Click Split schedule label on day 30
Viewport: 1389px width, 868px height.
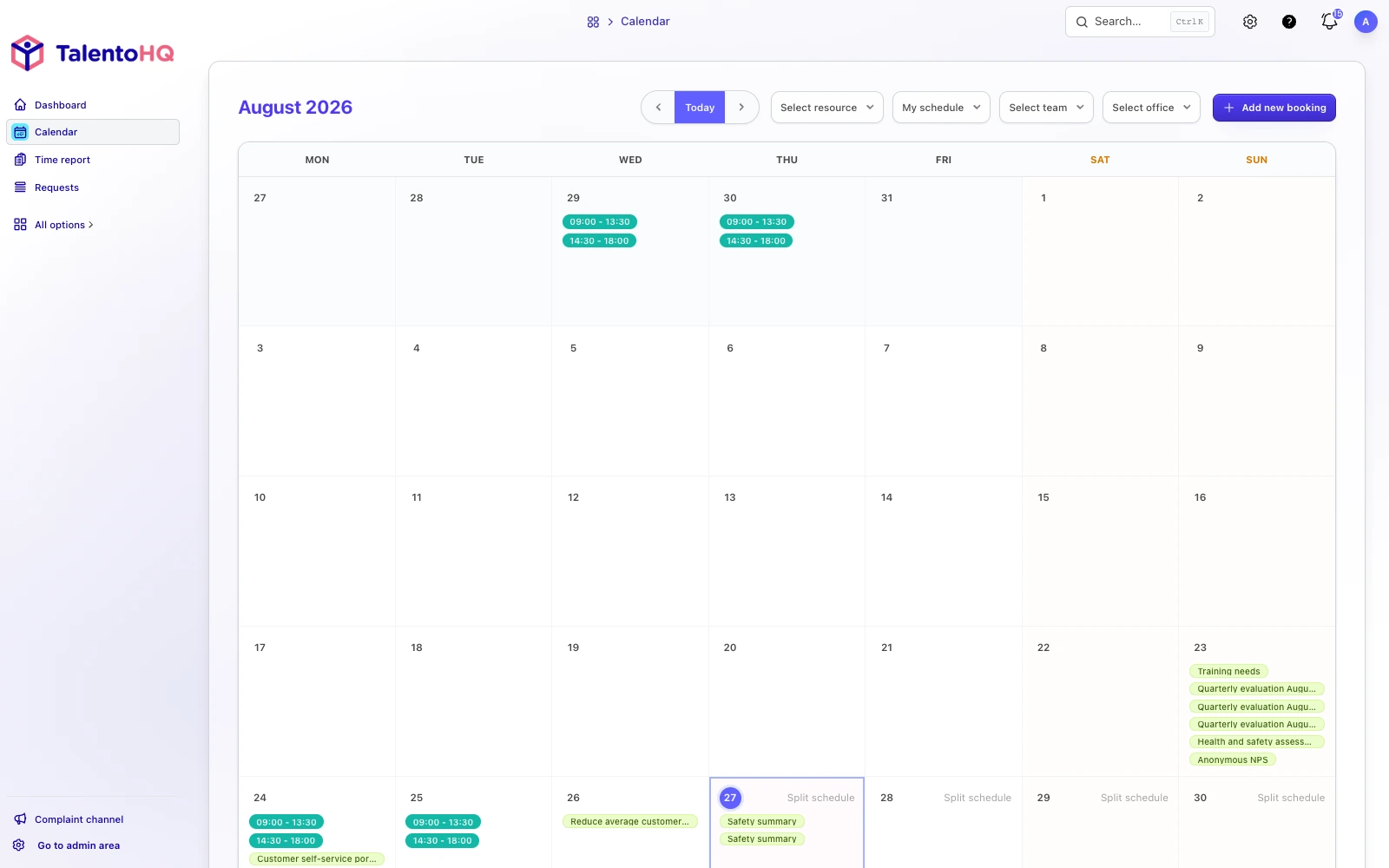pos(1291,798)
